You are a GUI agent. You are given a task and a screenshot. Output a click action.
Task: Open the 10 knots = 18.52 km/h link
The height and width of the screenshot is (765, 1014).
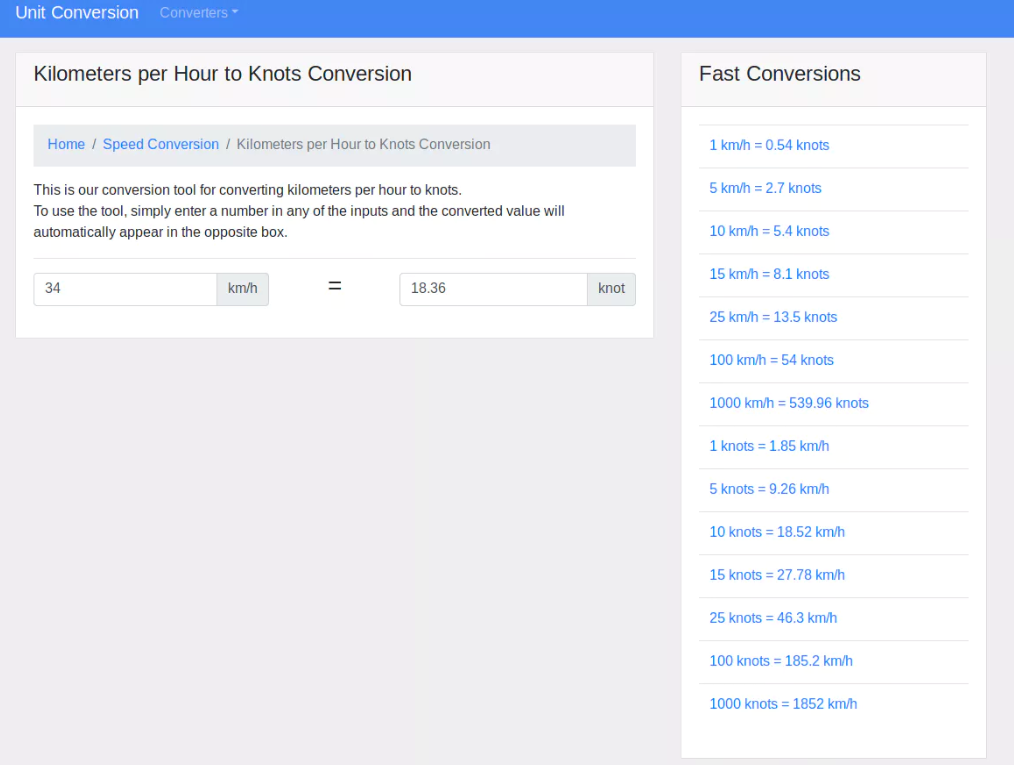[777, 532]
